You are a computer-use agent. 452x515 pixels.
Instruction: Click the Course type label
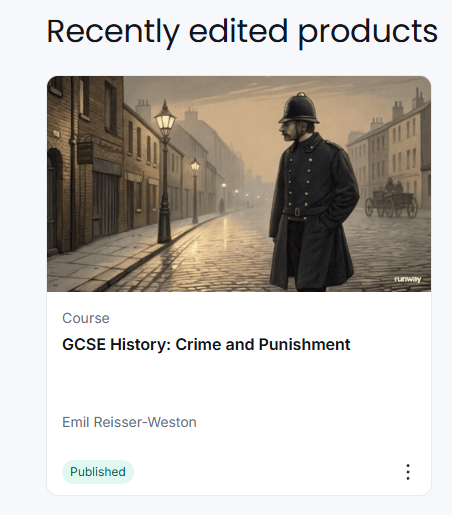click(86, 318)
